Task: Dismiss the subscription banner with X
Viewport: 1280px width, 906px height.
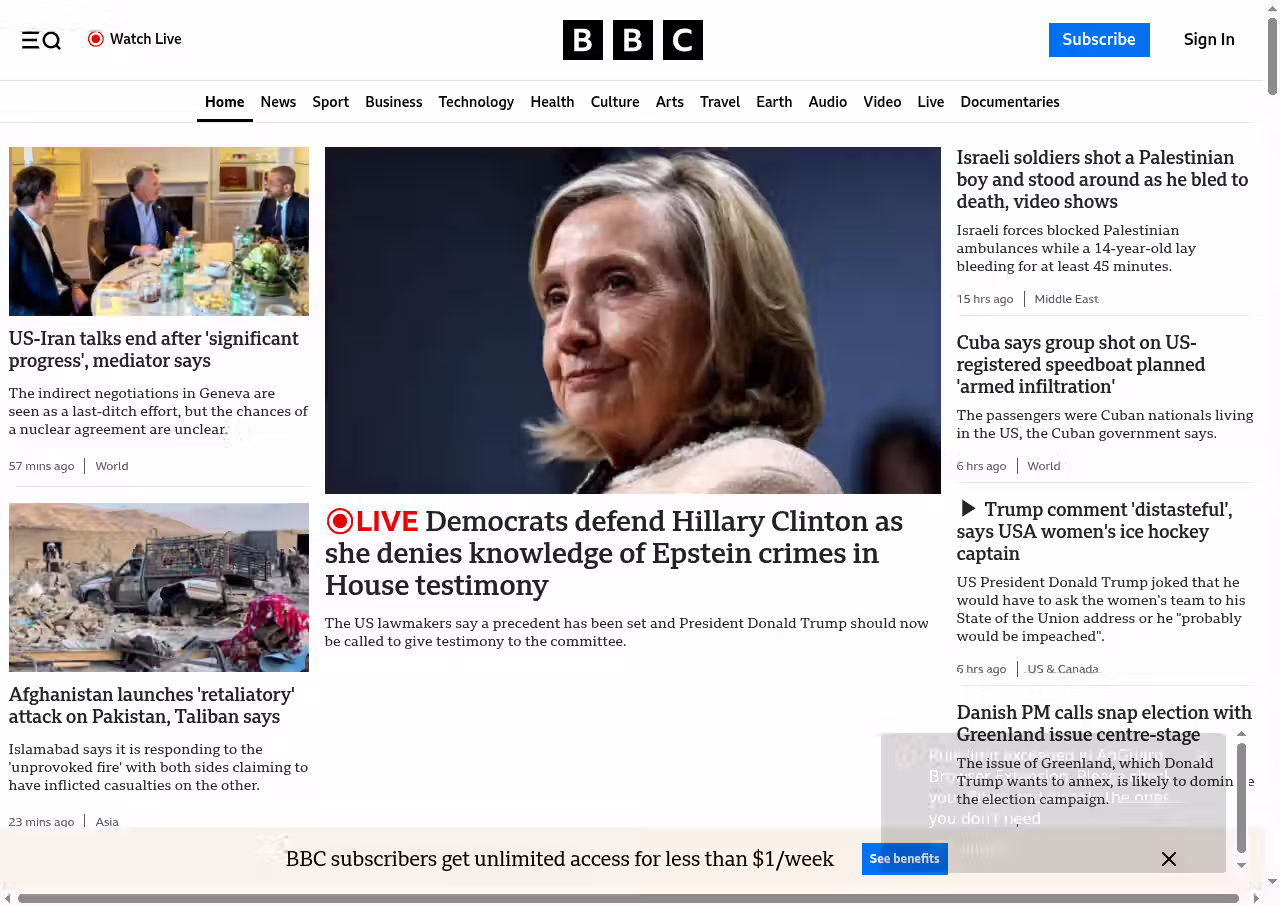Action: pyautogui.click(x=1168, y=859)
